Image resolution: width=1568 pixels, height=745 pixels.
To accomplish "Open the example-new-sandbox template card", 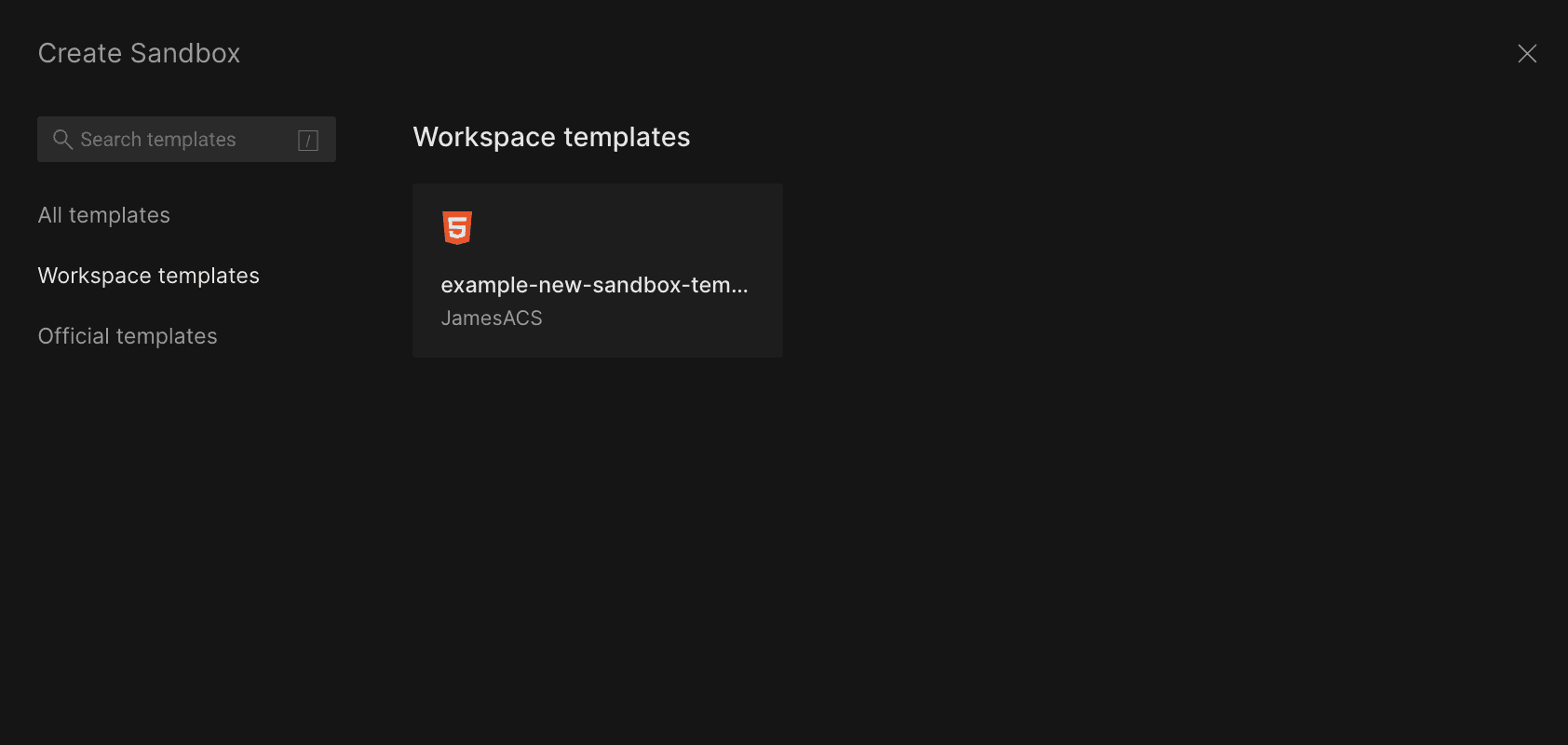I will [597, 270].
